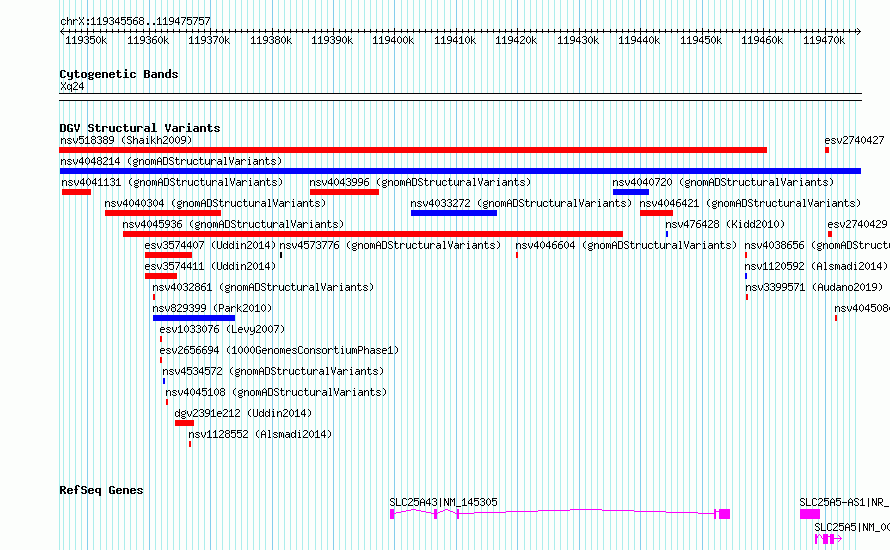Click the red bar under dgv2391e212
The width and height of the screenshot is (890, 550).
(x=184, y=423)
